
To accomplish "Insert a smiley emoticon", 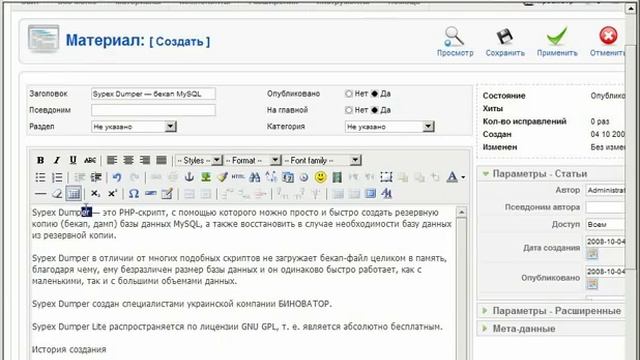I will pos(321,177).
